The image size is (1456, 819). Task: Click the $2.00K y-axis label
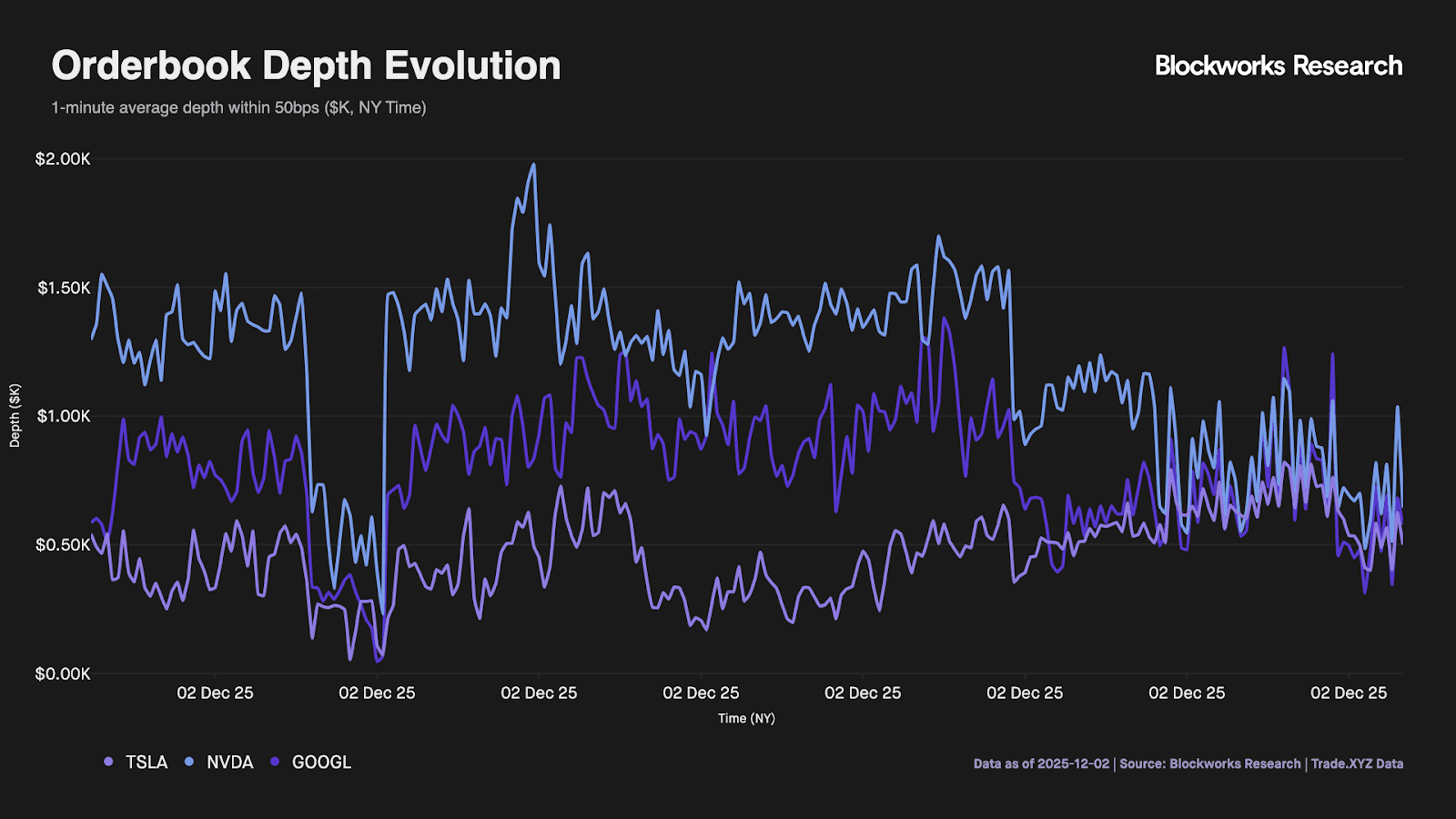point(63,159)
